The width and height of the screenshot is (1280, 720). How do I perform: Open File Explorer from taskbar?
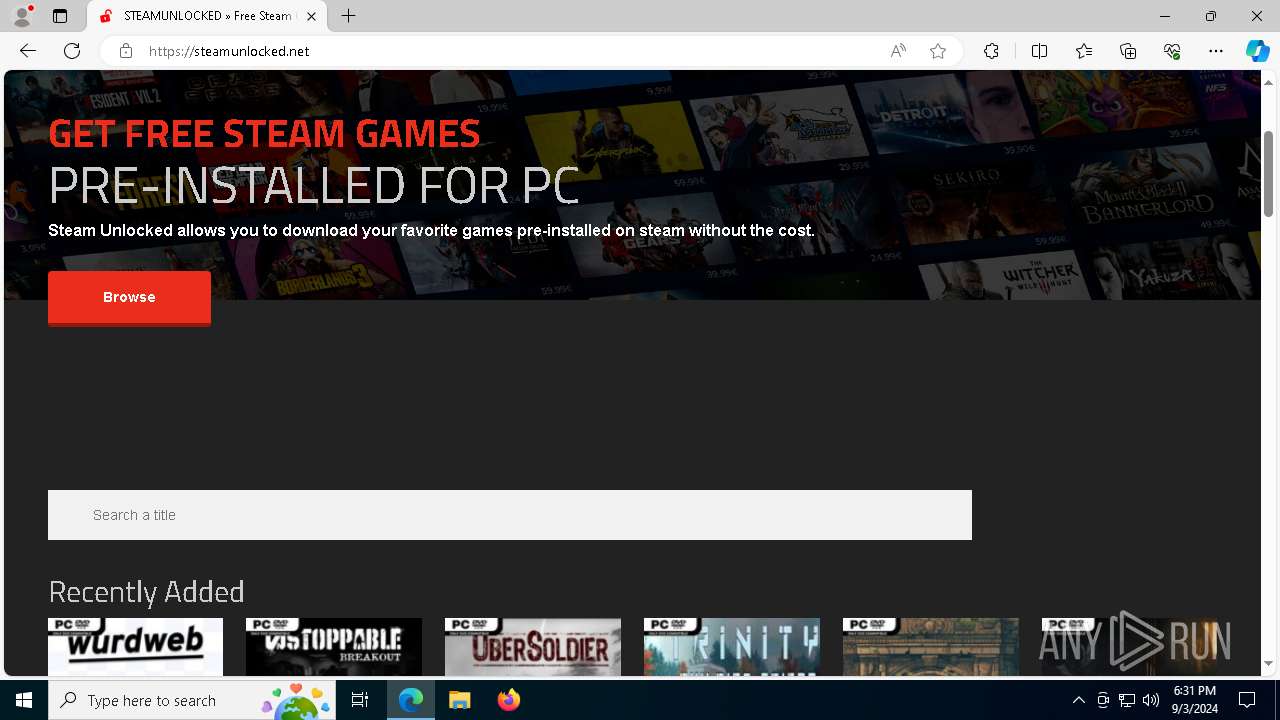tap(459, 700)
